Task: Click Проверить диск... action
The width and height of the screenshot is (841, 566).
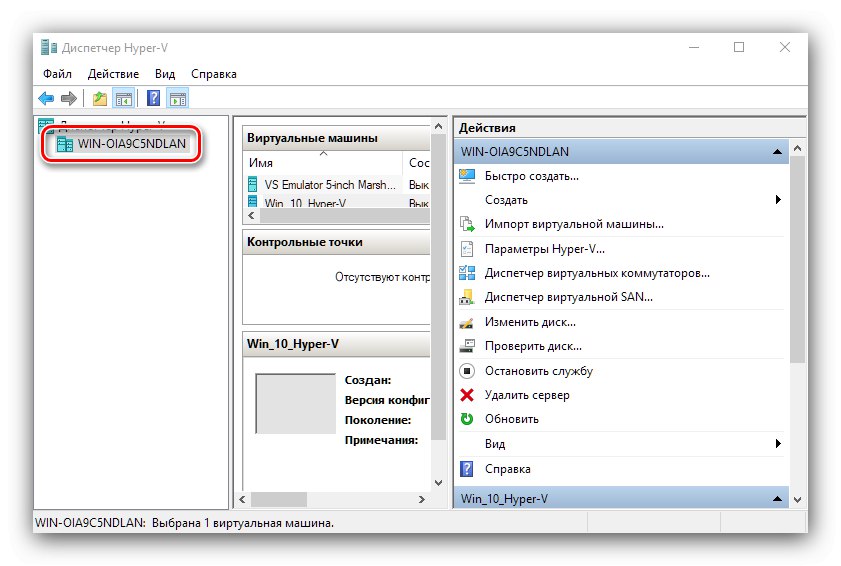Action: (533, 346)
